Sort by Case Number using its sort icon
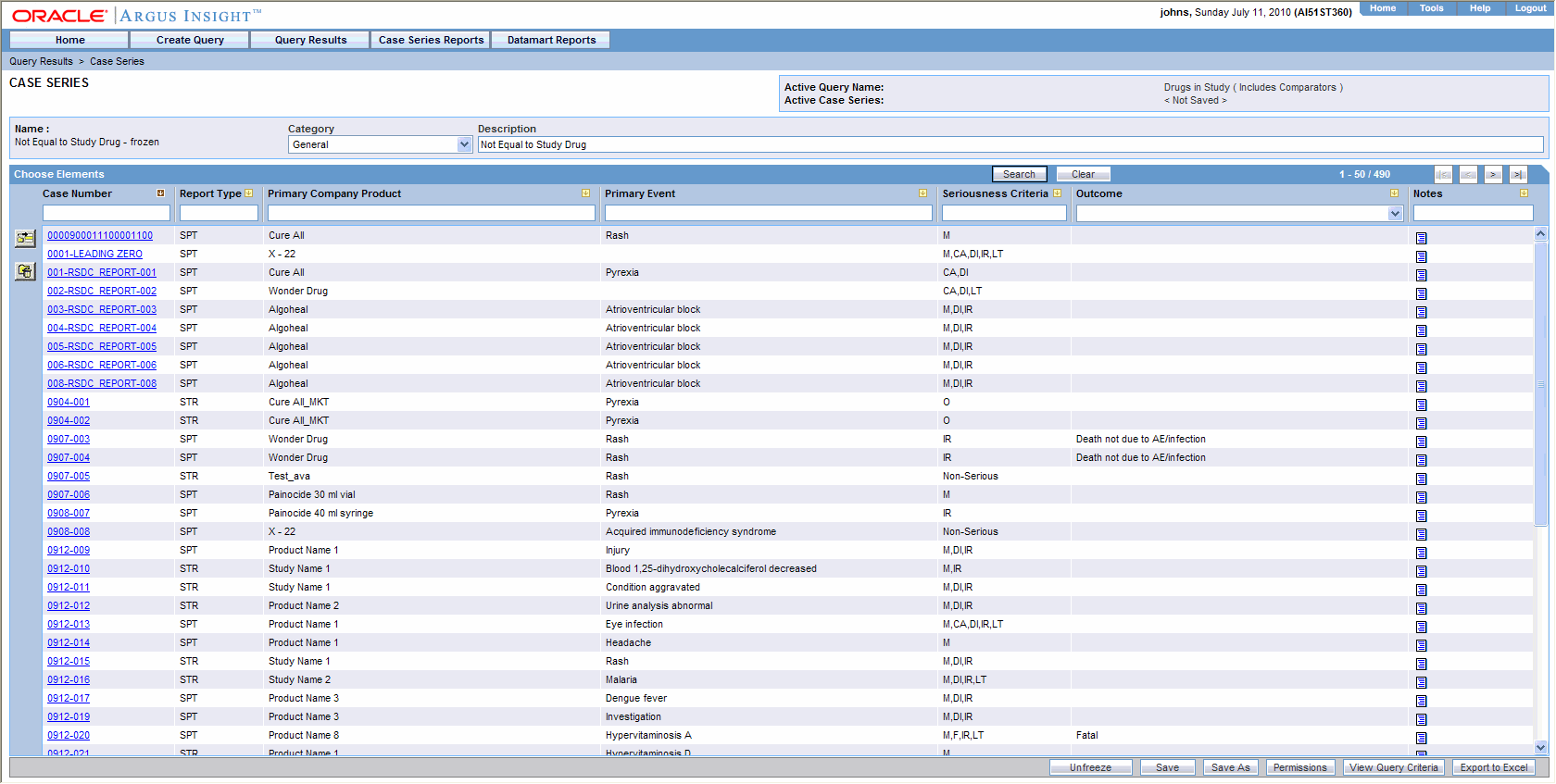1556x784 pixels. coord(160,193)
